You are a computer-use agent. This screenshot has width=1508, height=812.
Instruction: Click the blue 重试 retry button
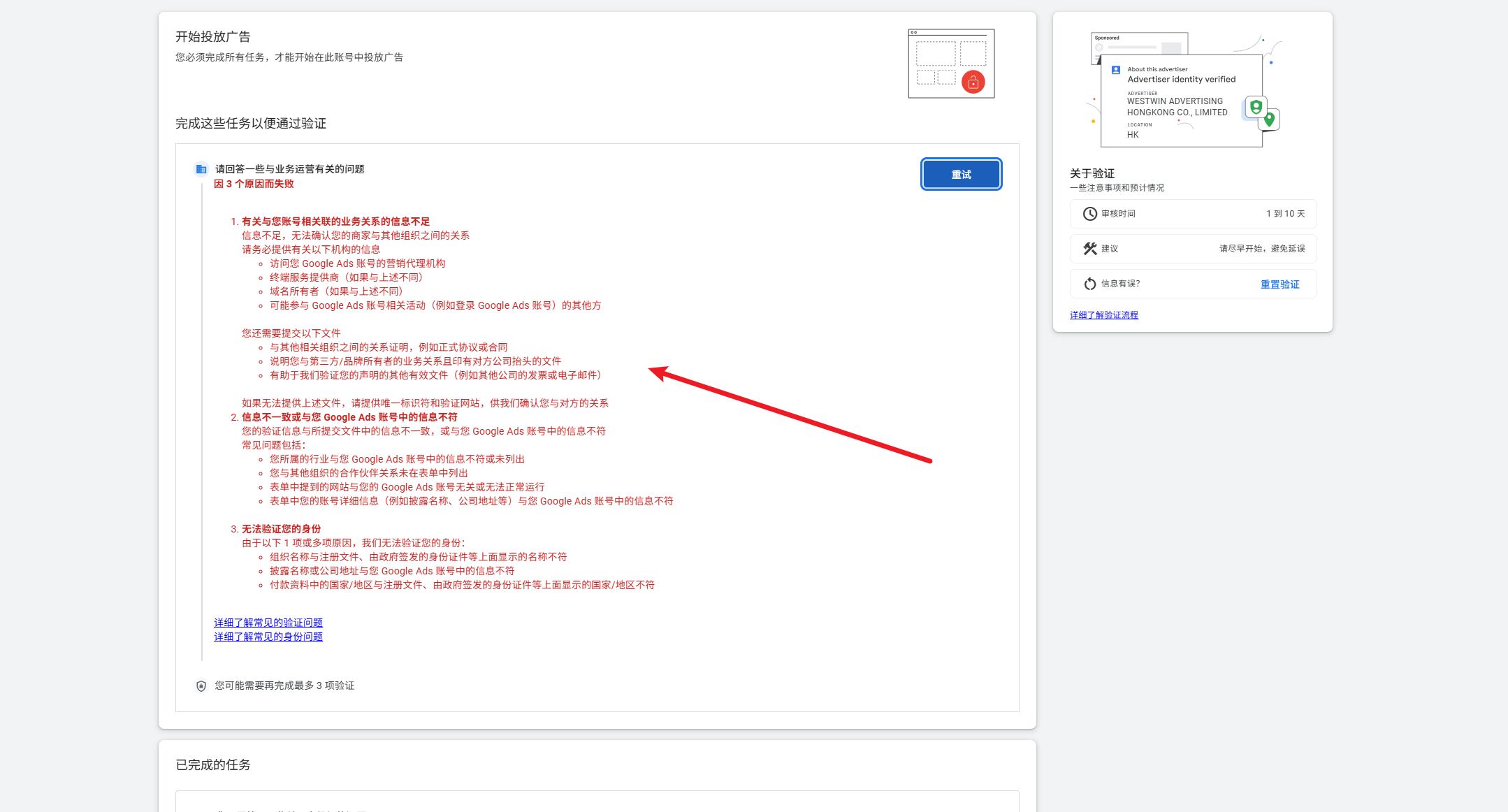tap(961, 175)
